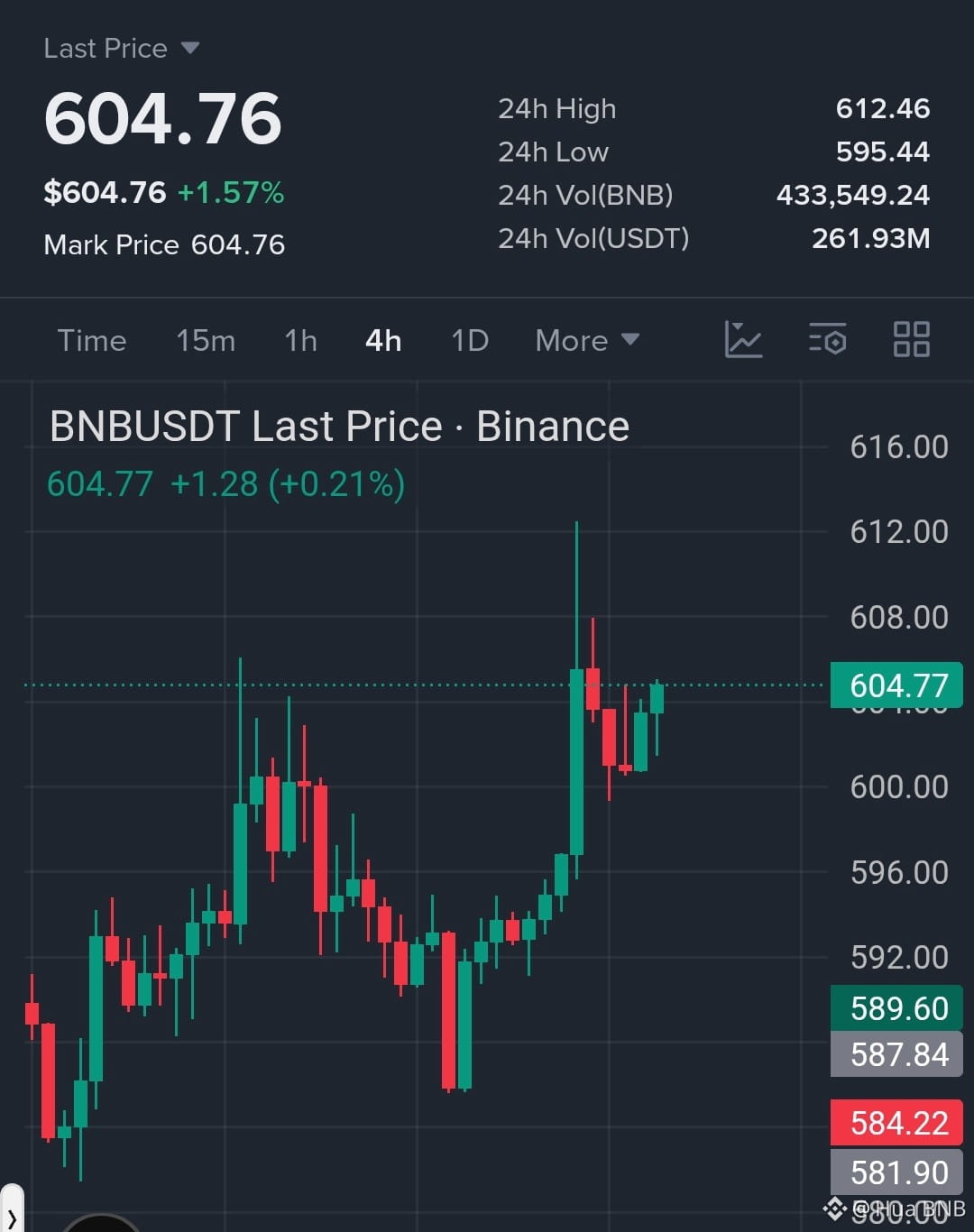This screenshot has height=1232, width=974.
Task: Open the Last Price dropdown
Action: tap(121, 48)
